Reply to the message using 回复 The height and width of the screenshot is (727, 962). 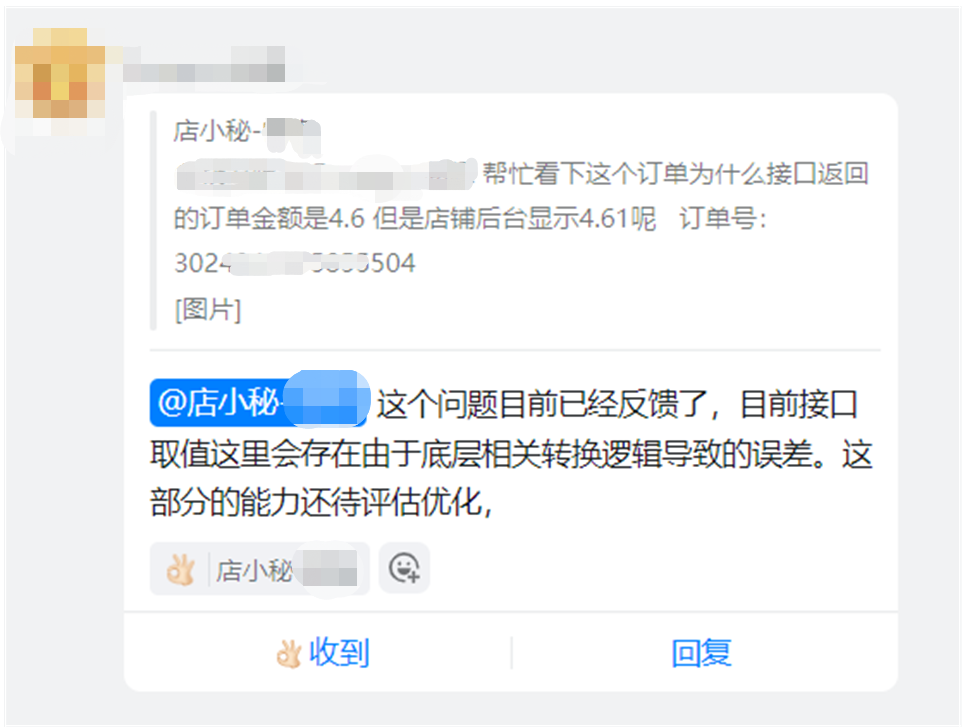(x=701, y=653)
